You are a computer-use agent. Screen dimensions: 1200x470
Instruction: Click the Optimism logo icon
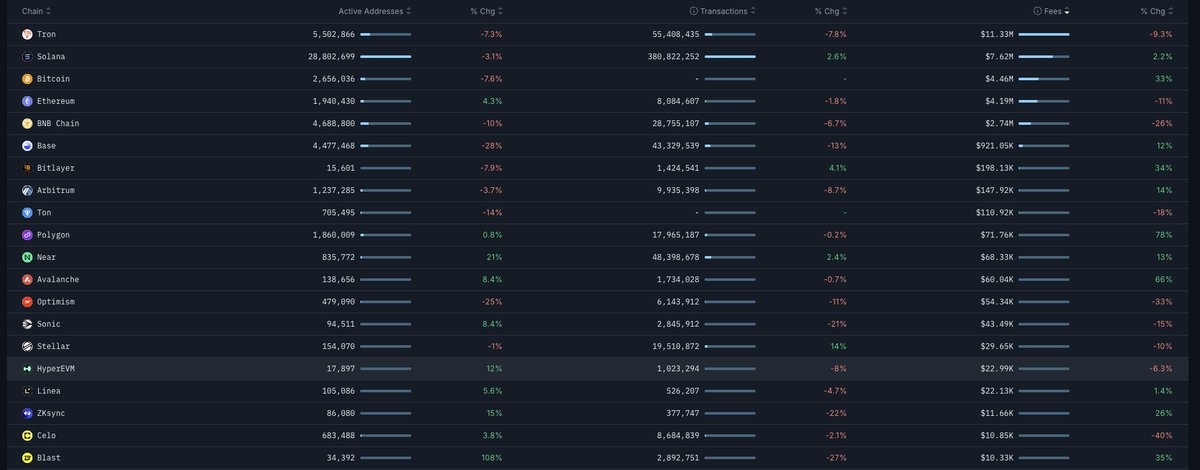[x=27, y=301]
